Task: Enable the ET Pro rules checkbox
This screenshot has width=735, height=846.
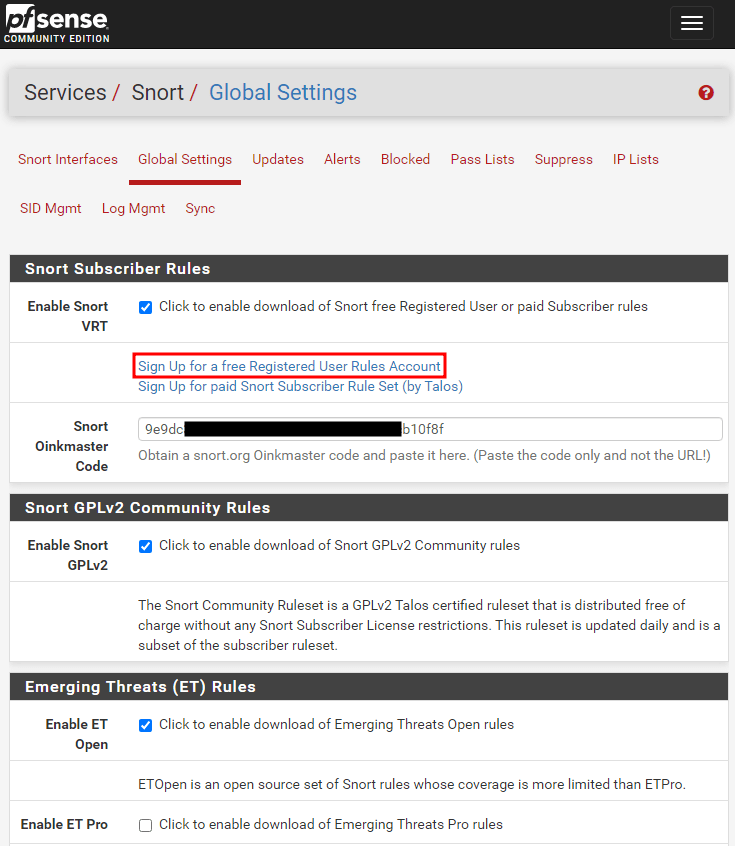Action: (146, 825)
